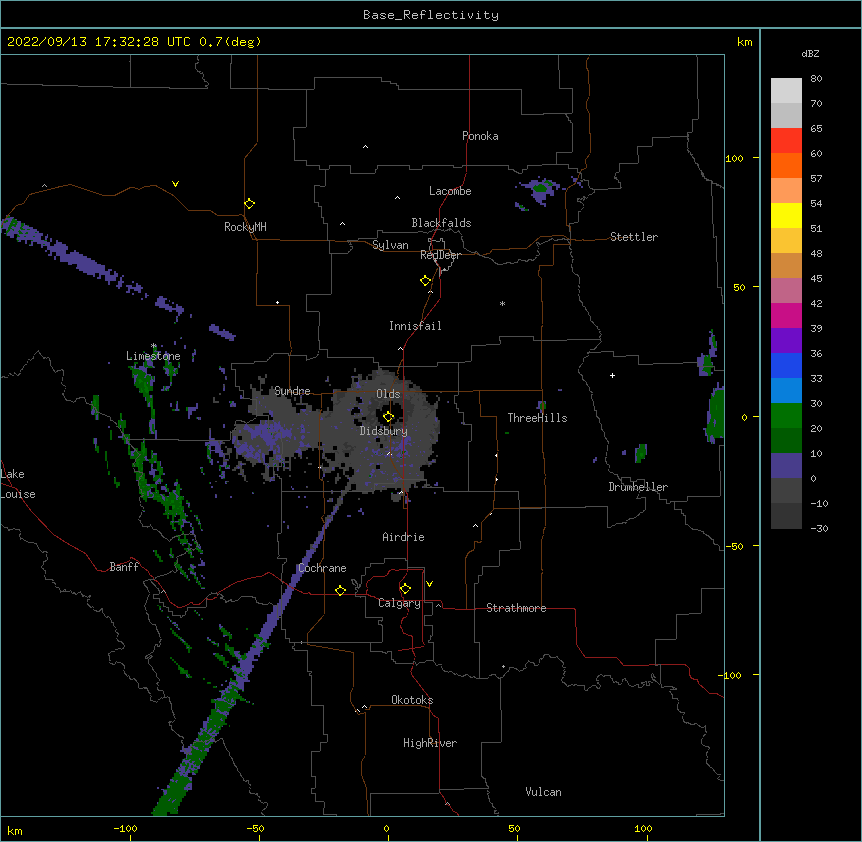Select the magenta 39-42 dBZ legend swatch
Viewport: 862px width, 842px height.
pyautogui.click(x=786, y=315)
